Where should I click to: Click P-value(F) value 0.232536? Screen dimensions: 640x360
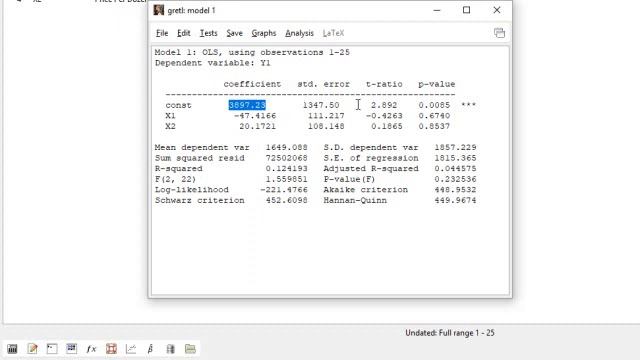[455, 179]
